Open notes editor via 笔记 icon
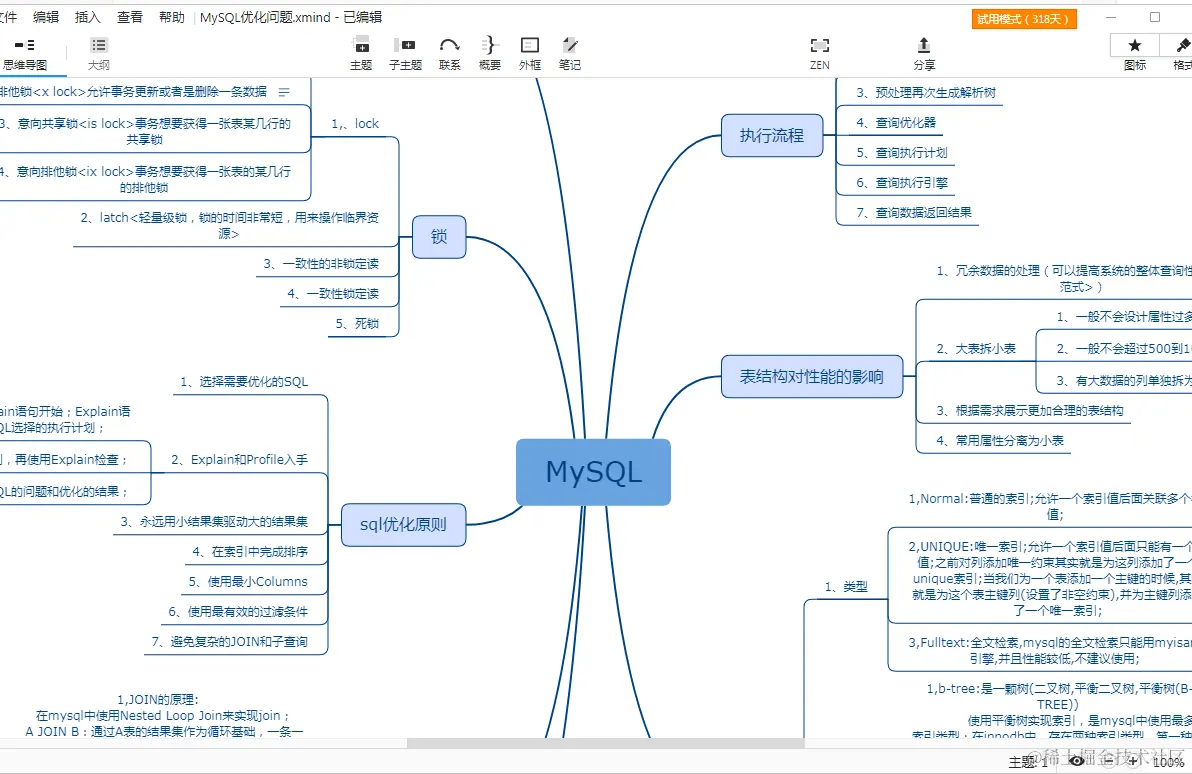1192x774 pixels. 570,50
